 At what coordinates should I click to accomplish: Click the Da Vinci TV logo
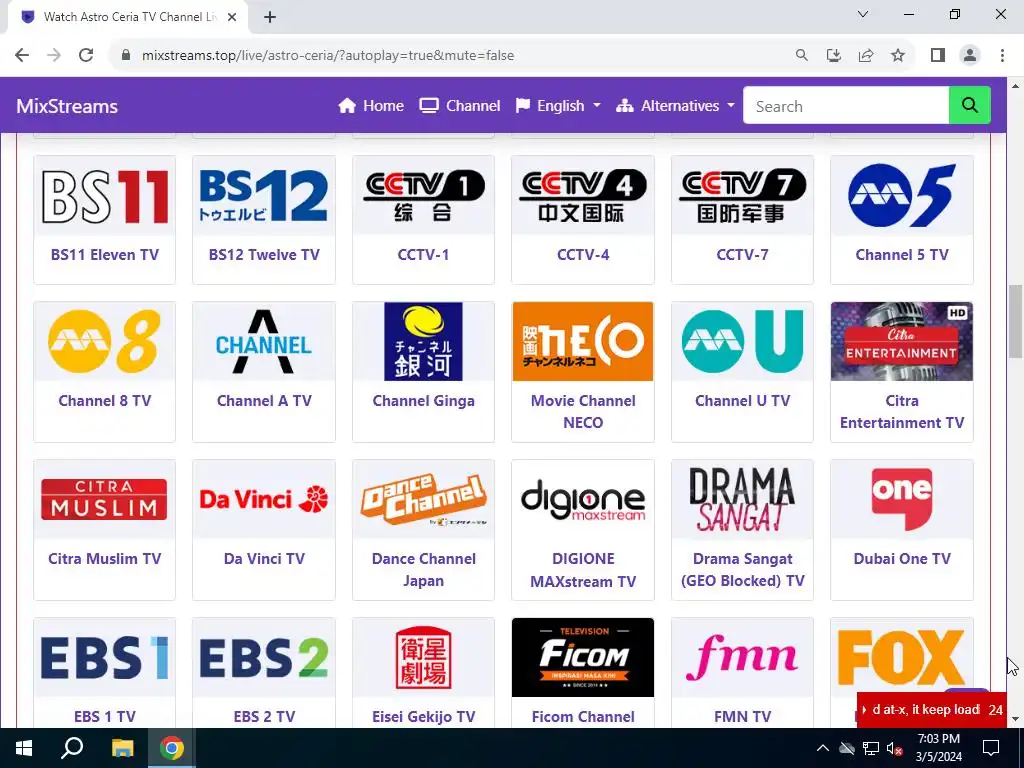tap(264, 500)
